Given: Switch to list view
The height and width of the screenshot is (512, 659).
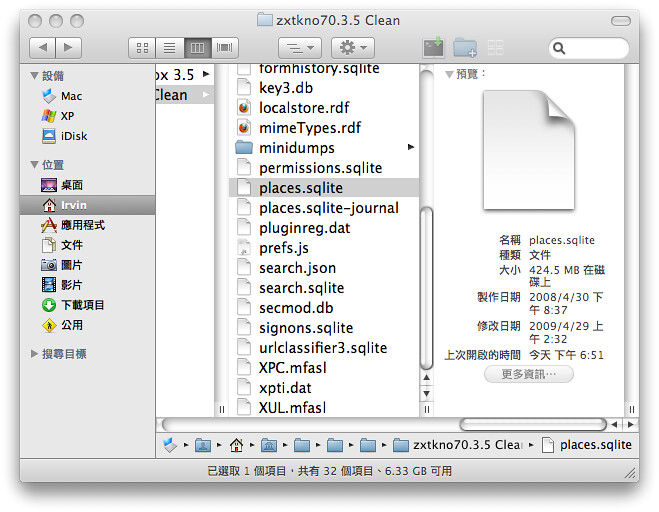Looking at the screenshot, I should 170,48.
